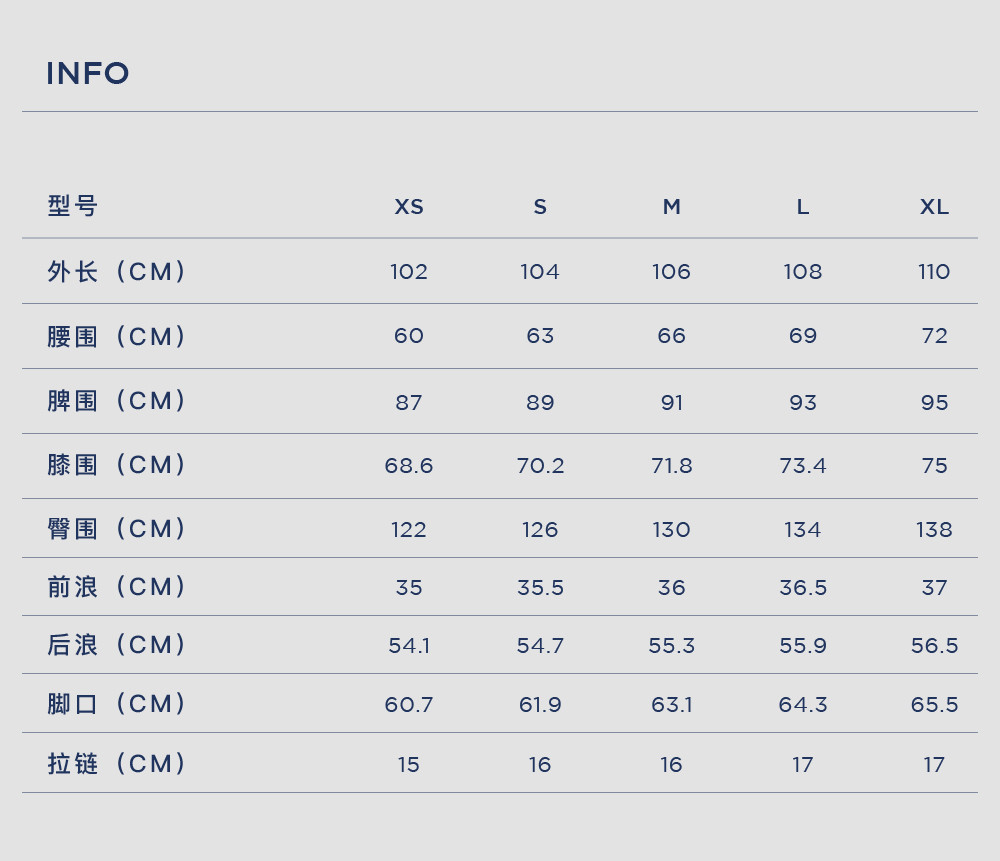
Task: Select the XS size column header
Action: coord(409,207)
